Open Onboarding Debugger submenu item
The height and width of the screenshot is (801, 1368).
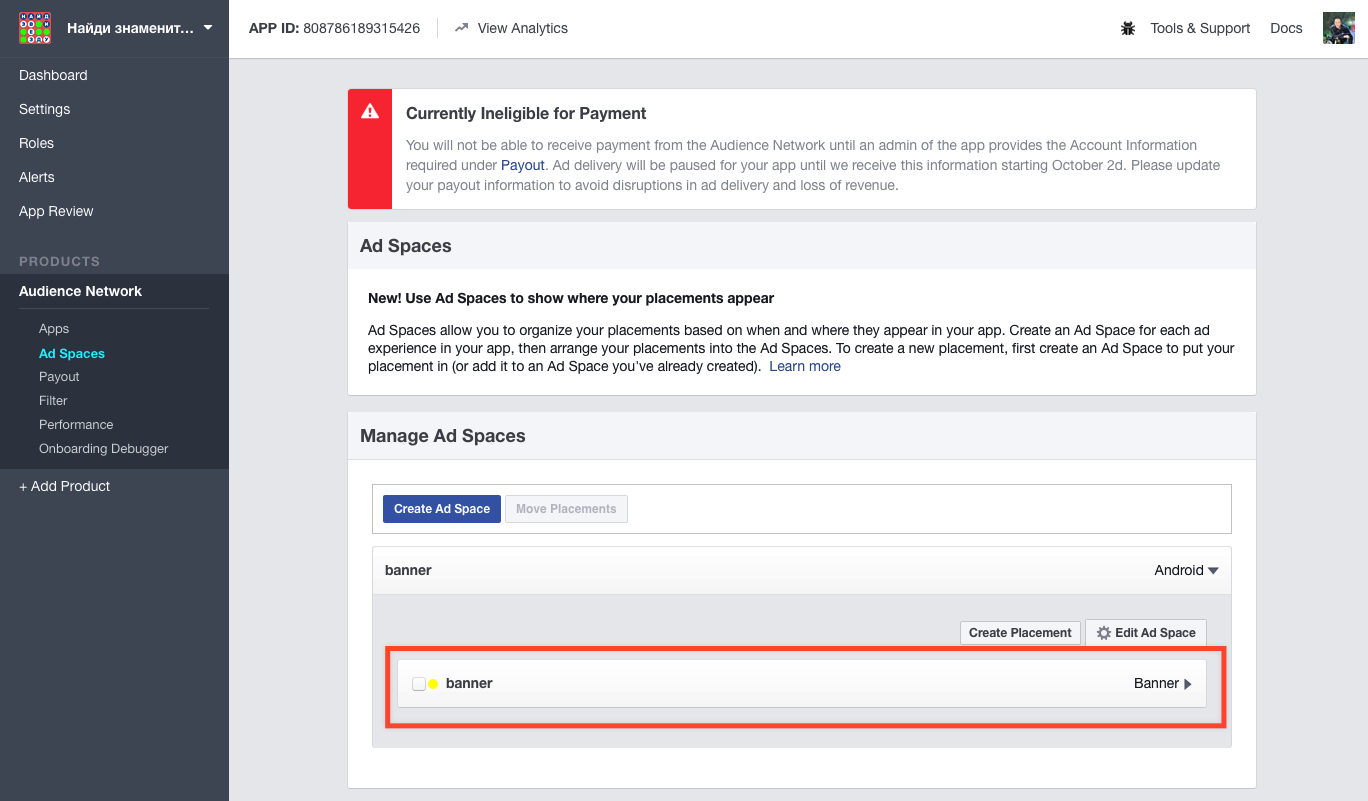[x=104, y=449]
